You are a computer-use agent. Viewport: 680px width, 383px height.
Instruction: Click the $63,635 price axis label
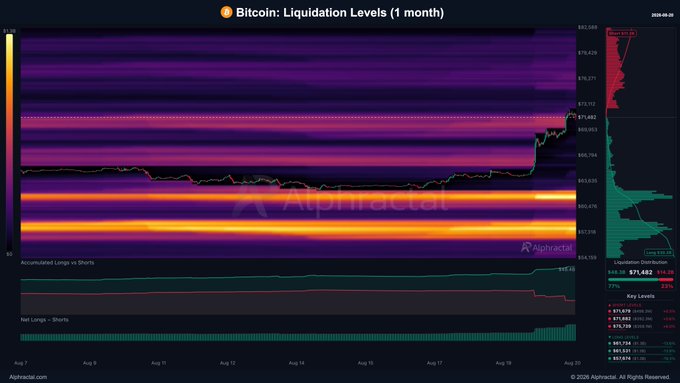[587, 181]
